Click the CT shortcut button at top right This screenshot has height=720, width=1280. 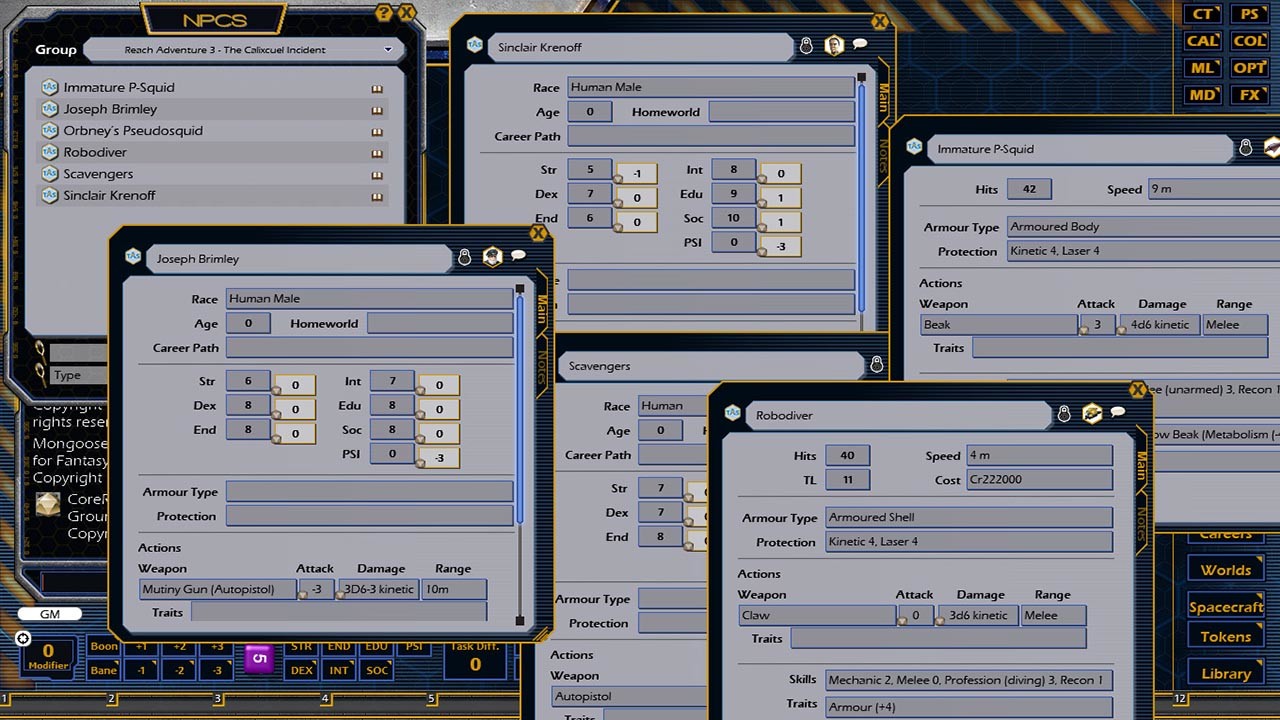1201,14
